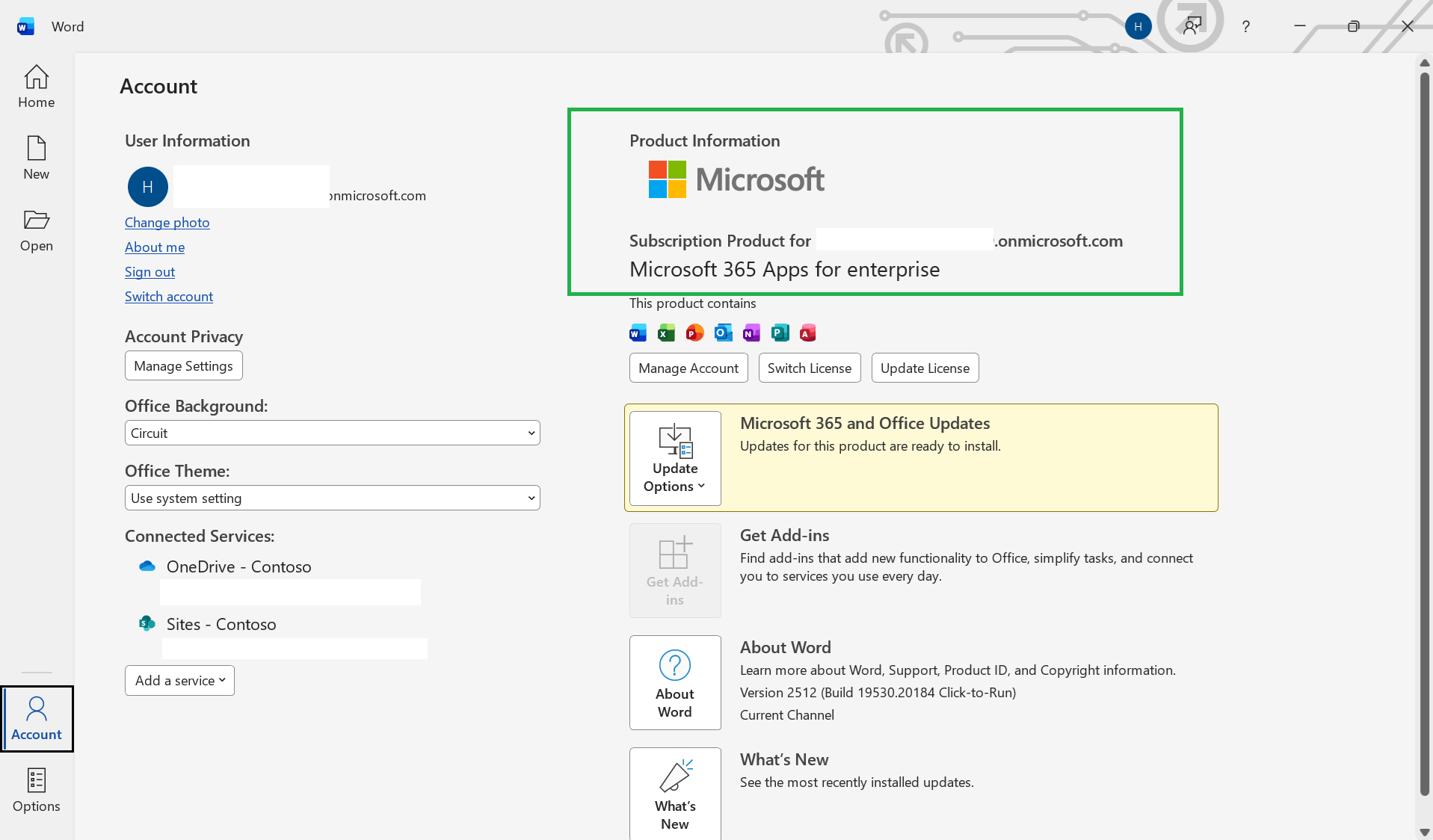This screenshot has height=840, width=1433.
Task: Click the OneDrive - Contoso service entry
Action: 238,566
